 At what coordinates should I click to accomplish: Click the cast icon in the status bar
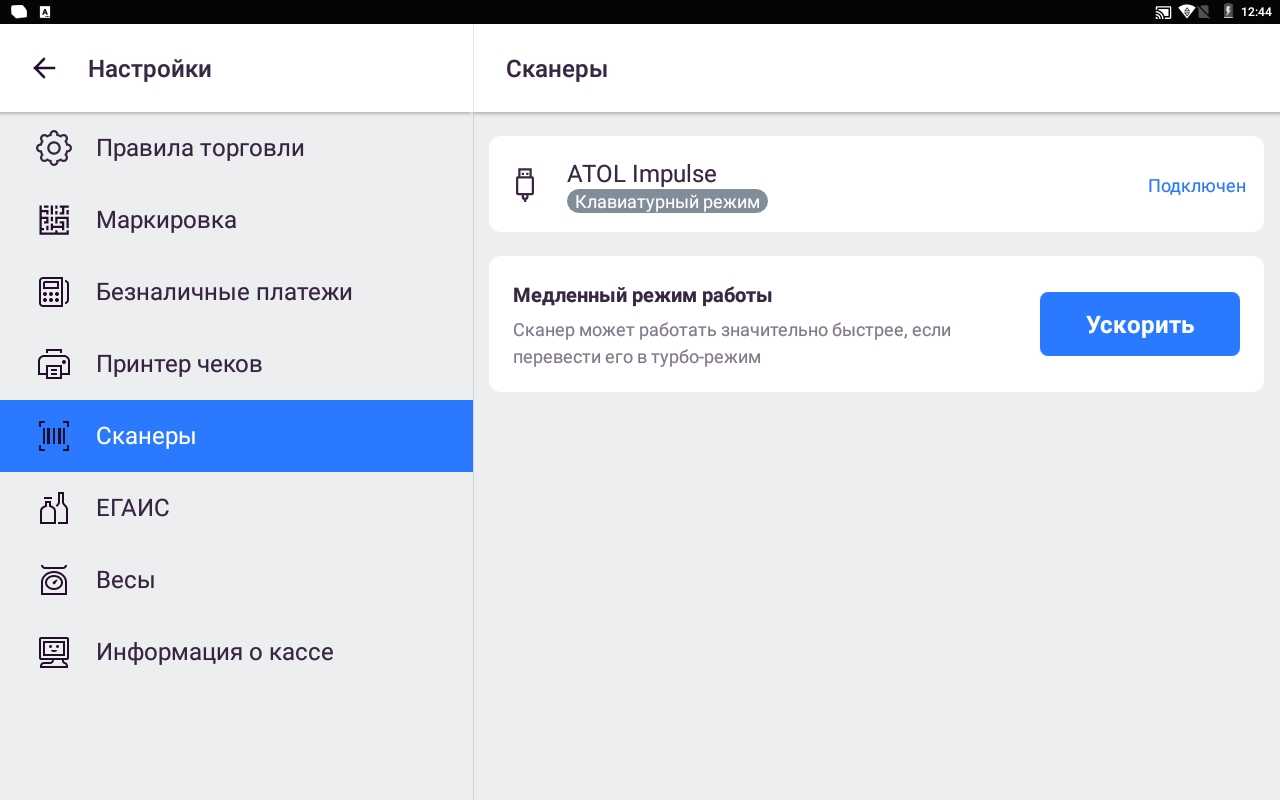1163,12
